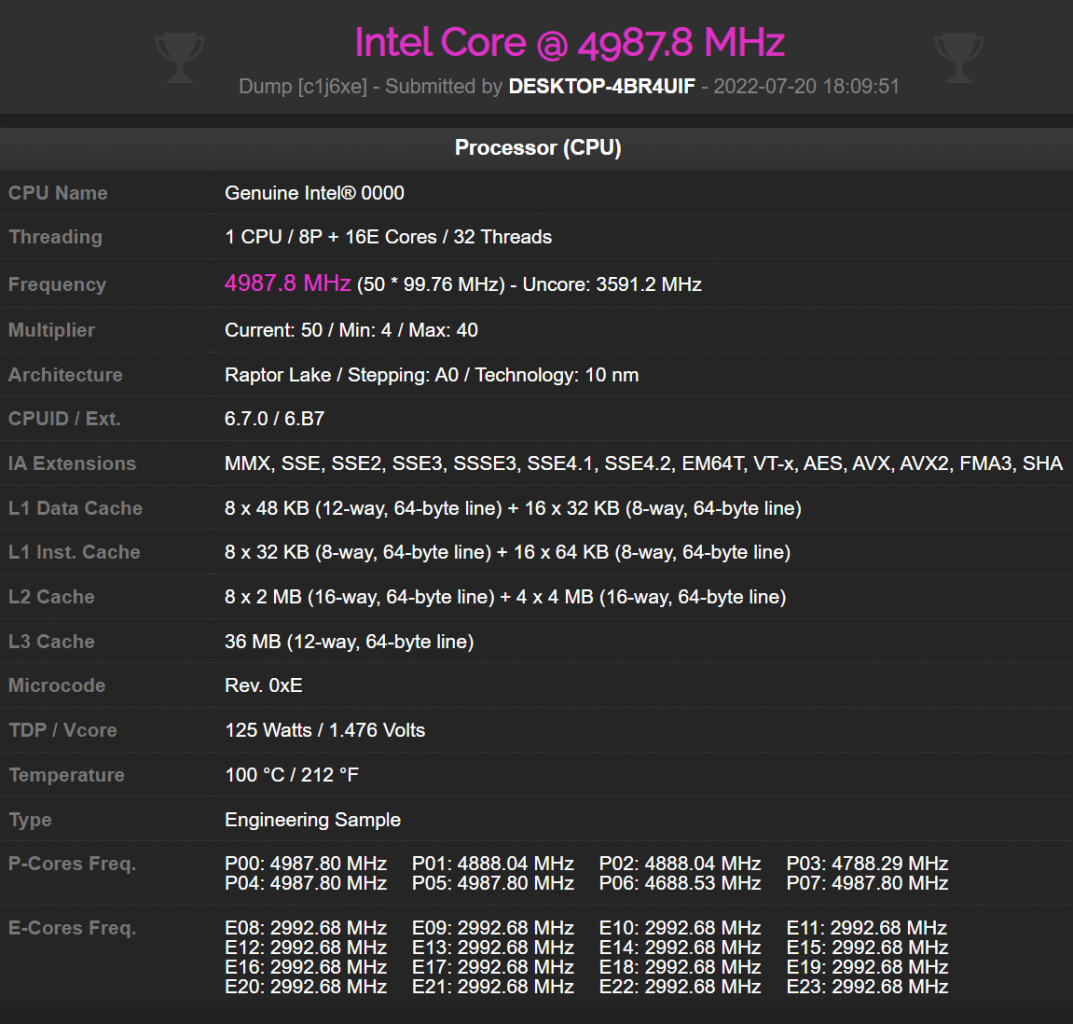1073x1024 pixels.
Task: Click the TDP / Vcore row label
Action: click(60, 730)
